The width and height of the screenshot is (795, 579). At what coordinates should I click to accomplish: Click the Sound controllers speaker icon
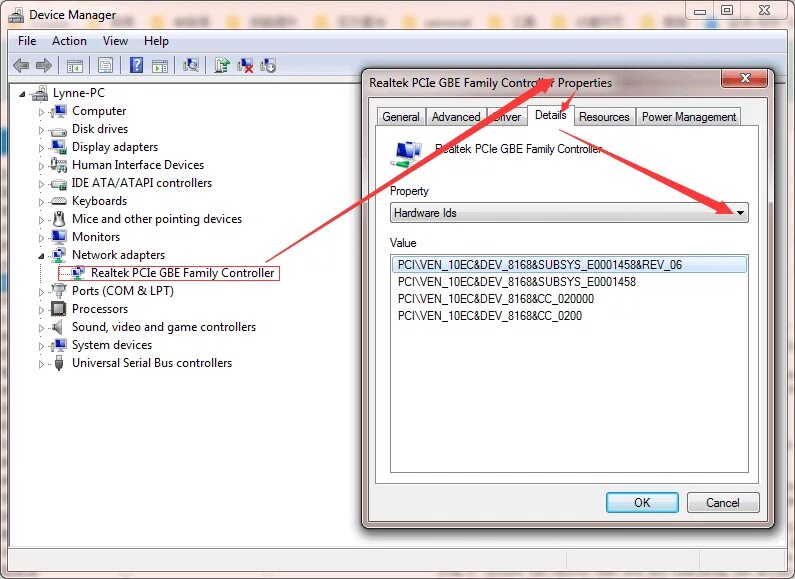[x=58, y=327]
